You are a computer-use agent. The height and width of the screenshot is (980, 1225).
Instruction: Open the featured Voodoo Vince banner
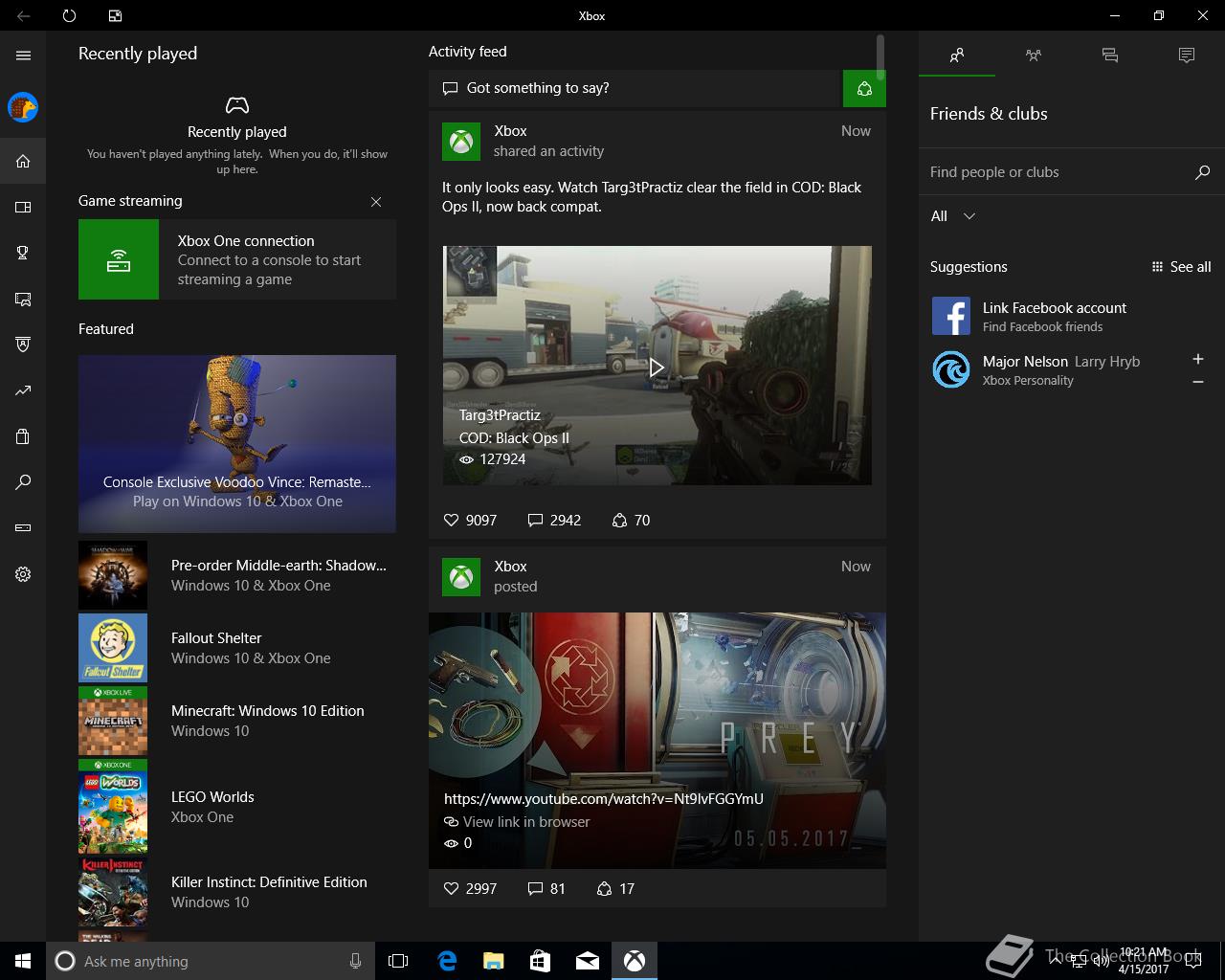click(x=237, y=444)
